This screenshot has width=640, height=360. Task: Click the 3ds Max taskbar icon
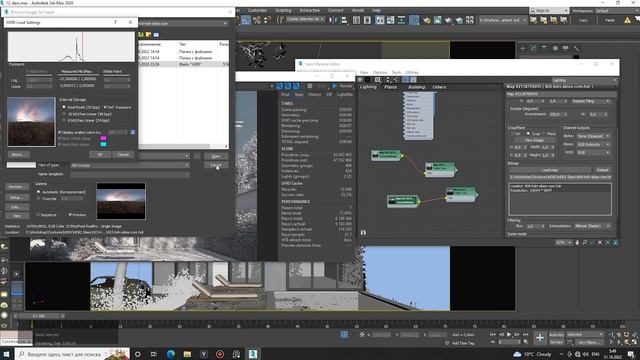[x=253, y=354]
